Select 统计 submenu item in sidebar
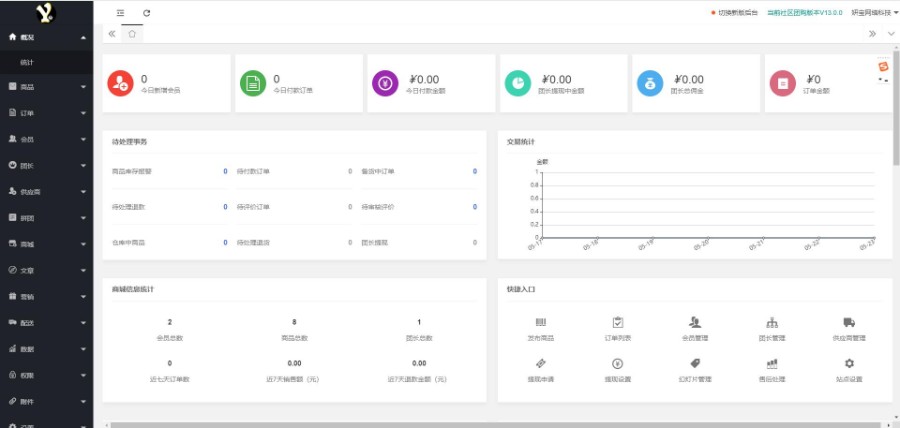The image size is (900, 428). 27,63
